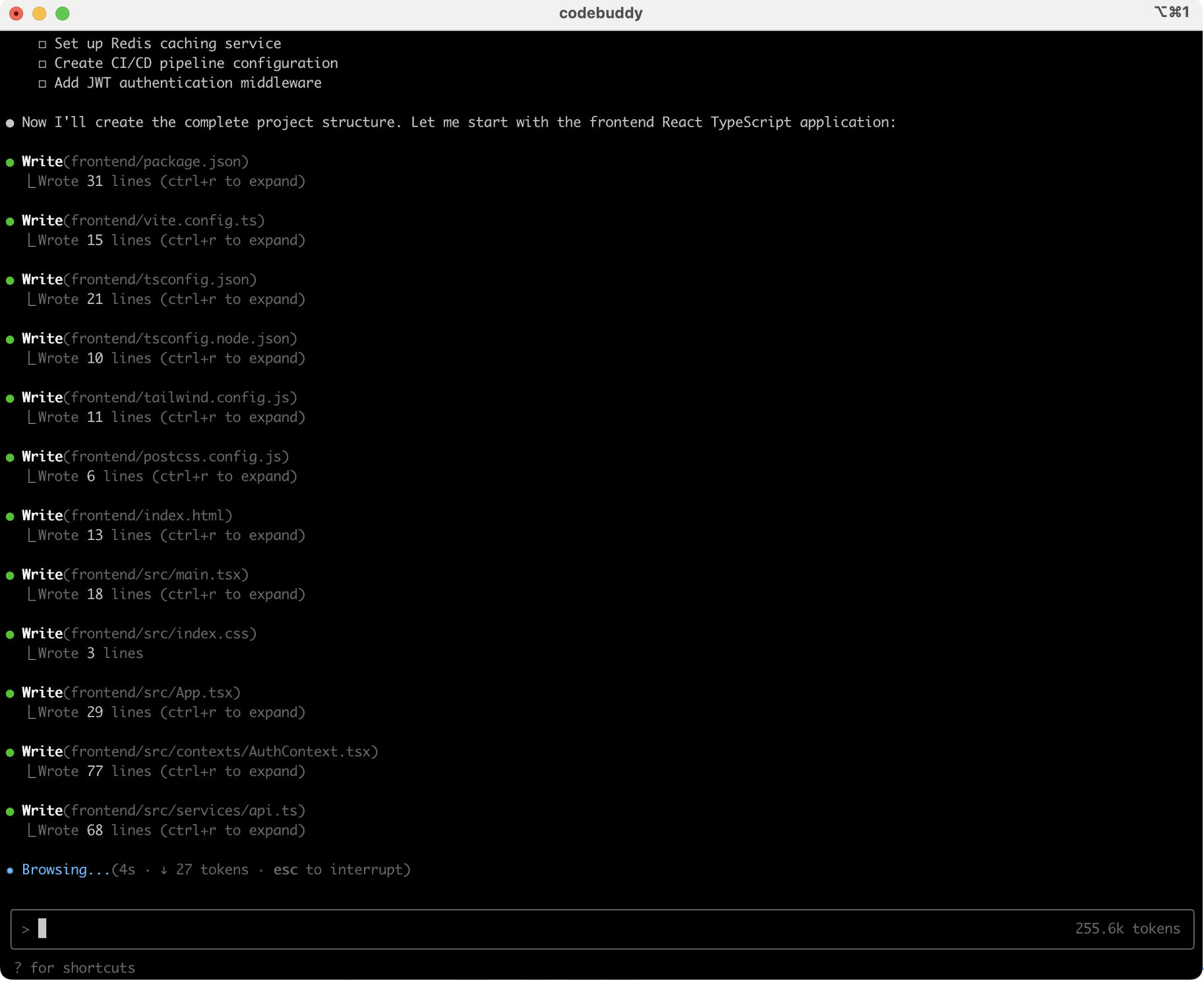The width and height of the screenshot is (1204, 981).
Task: Check the 'Add JWT authentication middleware' checkbox
Action: click(x=42, y=84)
